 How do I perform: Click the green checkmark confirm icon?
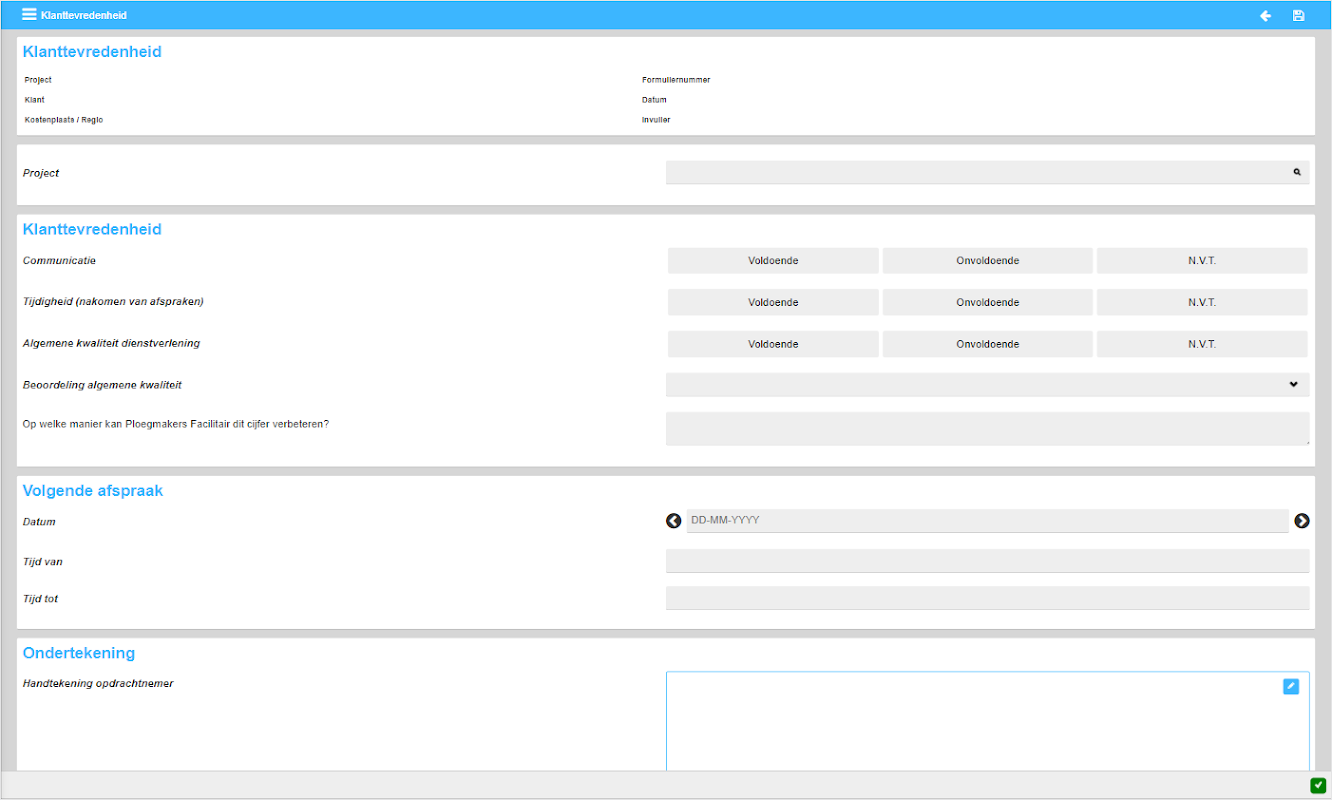click(x=1318, y=785)
